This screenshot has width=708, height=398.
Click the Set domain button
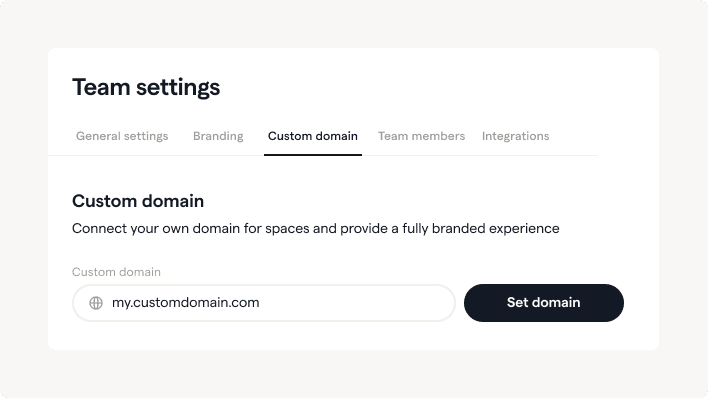pos(544,303)
